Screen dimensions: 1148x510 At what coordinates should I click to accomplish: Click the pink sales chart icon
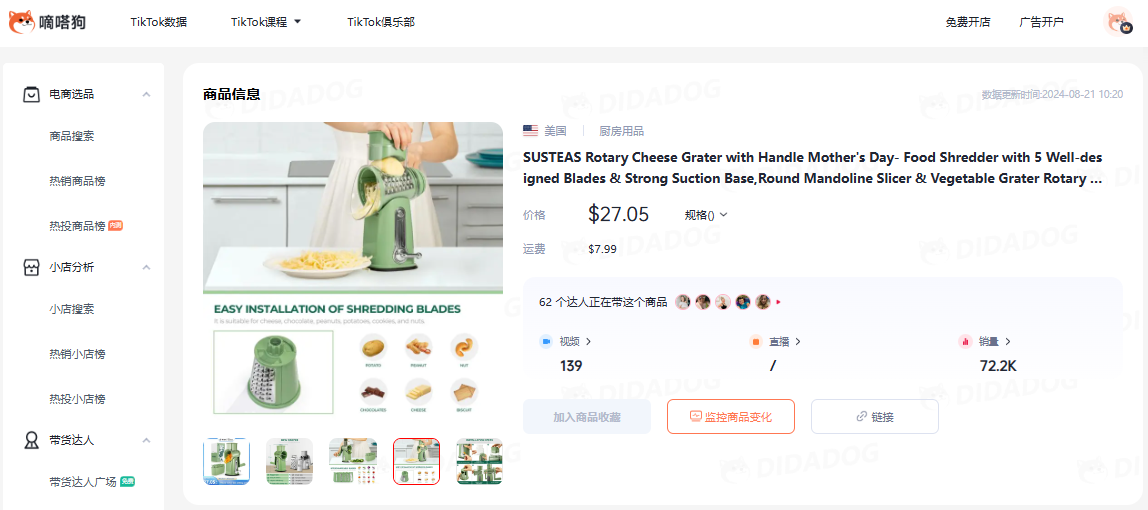click(965, 341)
